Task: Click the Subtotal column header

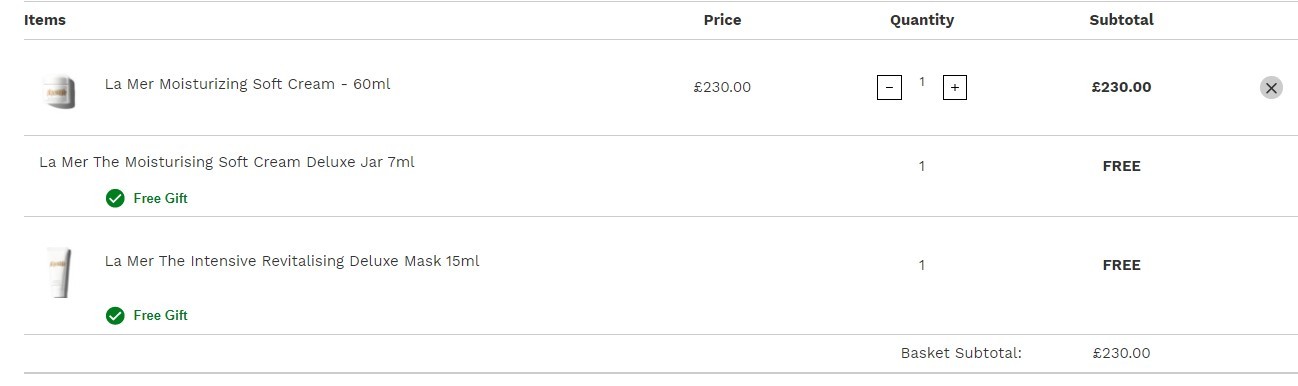Action: click(x=1121, y=20)
